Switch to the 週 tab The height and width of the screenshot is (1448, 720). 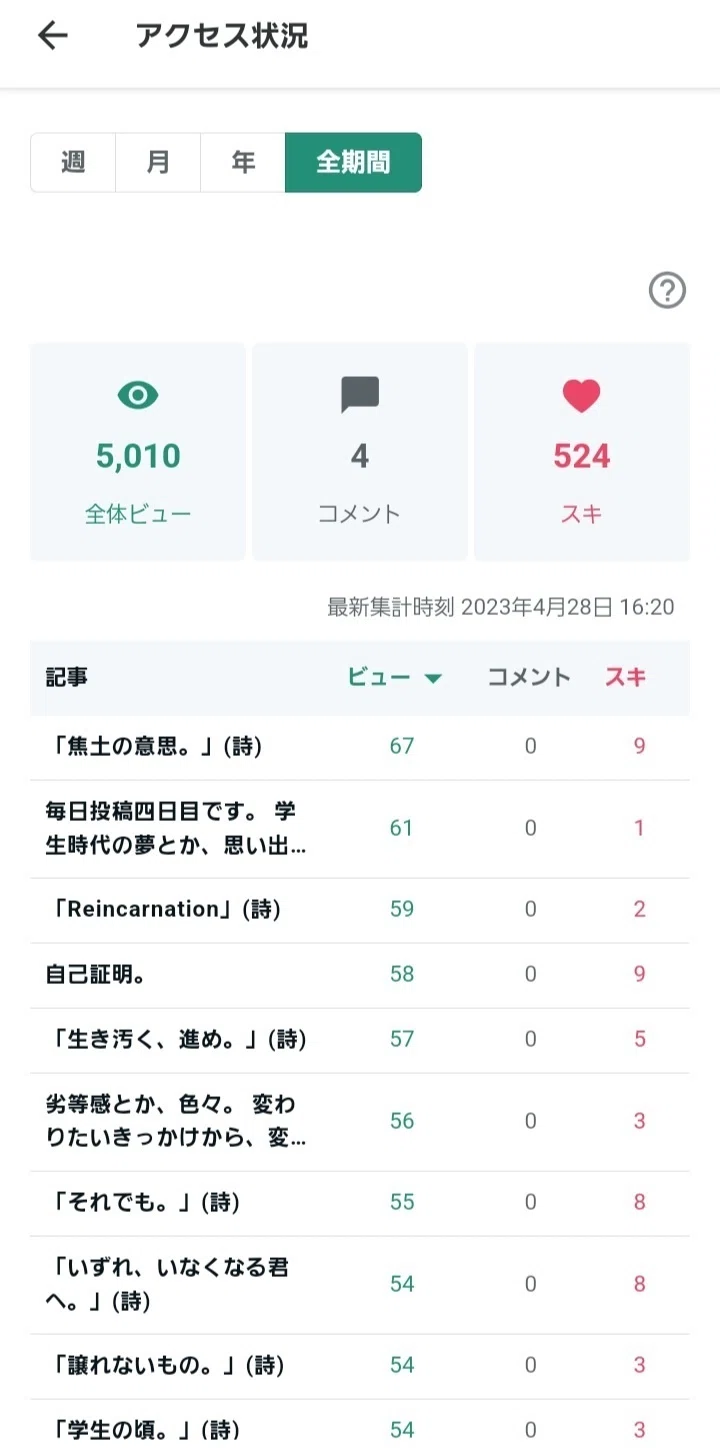click(73, 162)
